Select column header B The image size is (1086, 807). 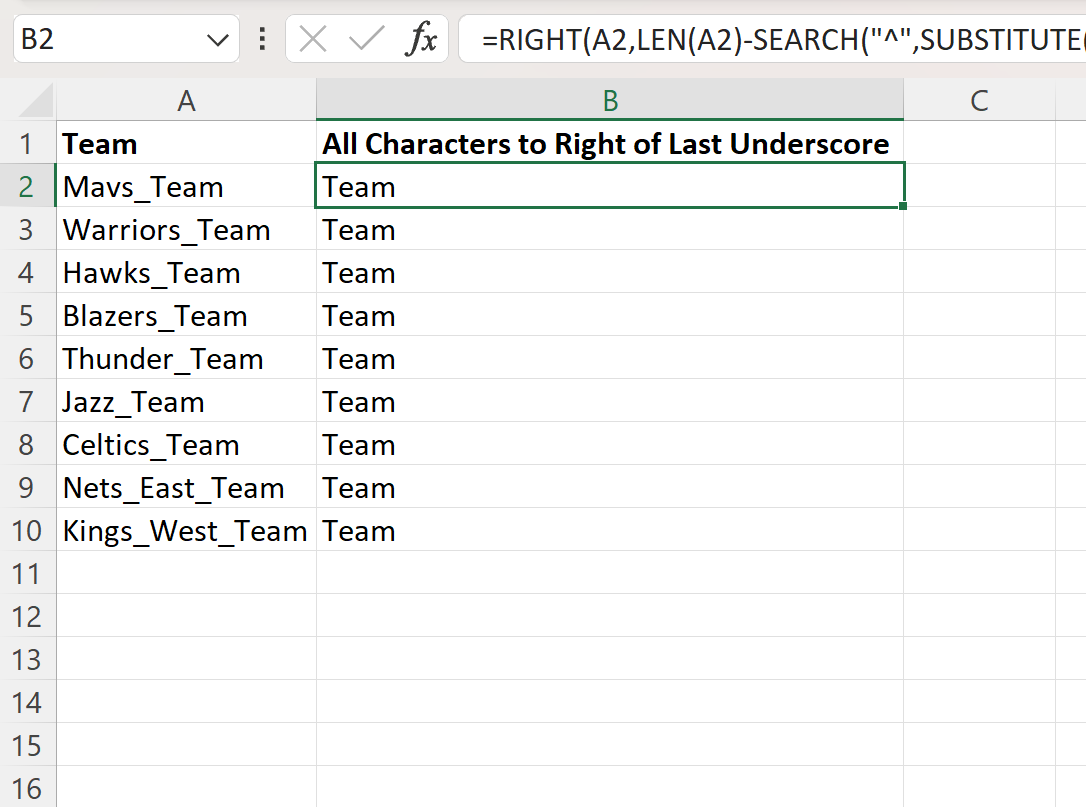point(610,100)
